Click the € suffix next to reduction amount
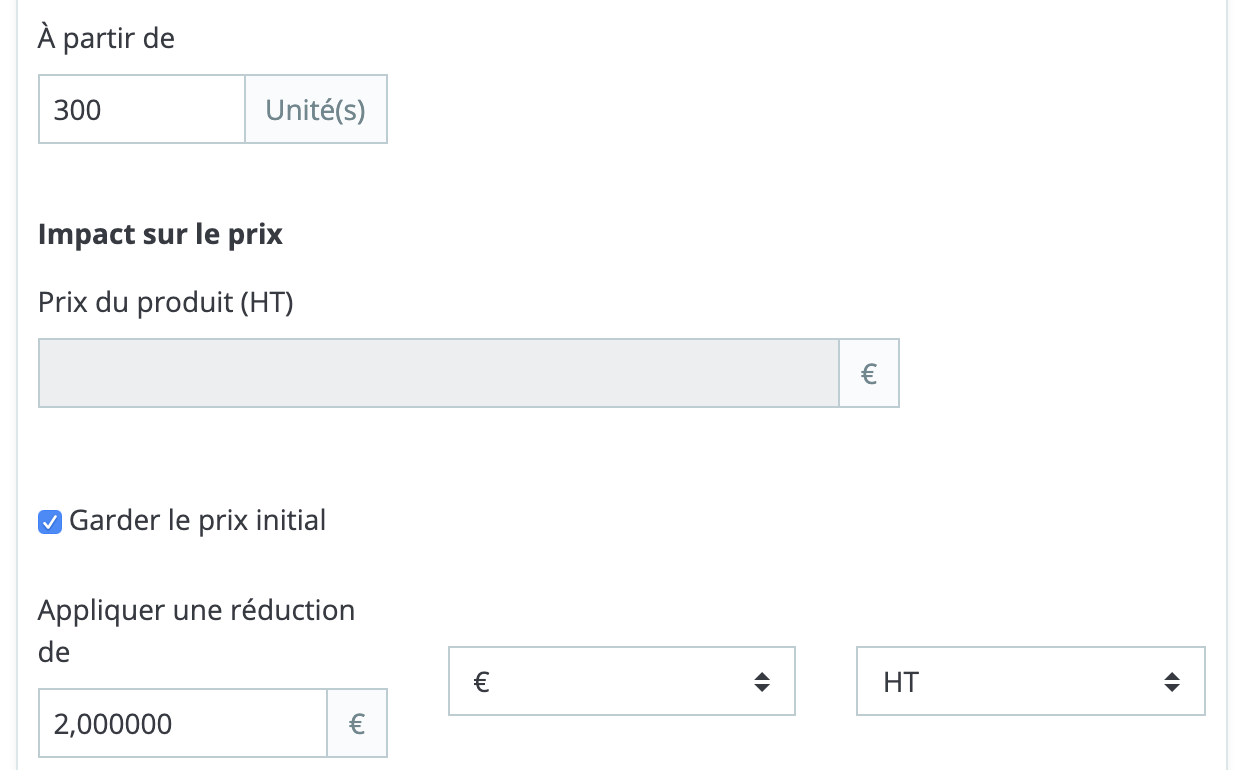 (356, 723)
